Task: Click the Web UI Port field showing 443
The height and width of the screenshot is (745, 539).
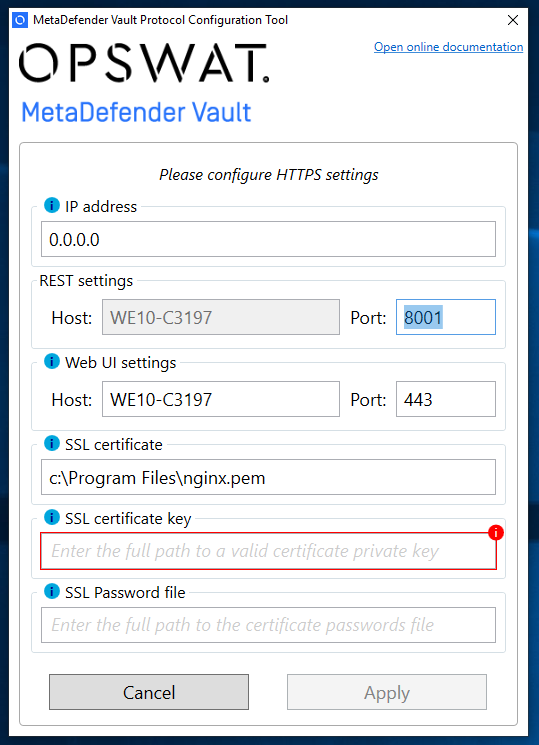Action: tap(446, 399)
